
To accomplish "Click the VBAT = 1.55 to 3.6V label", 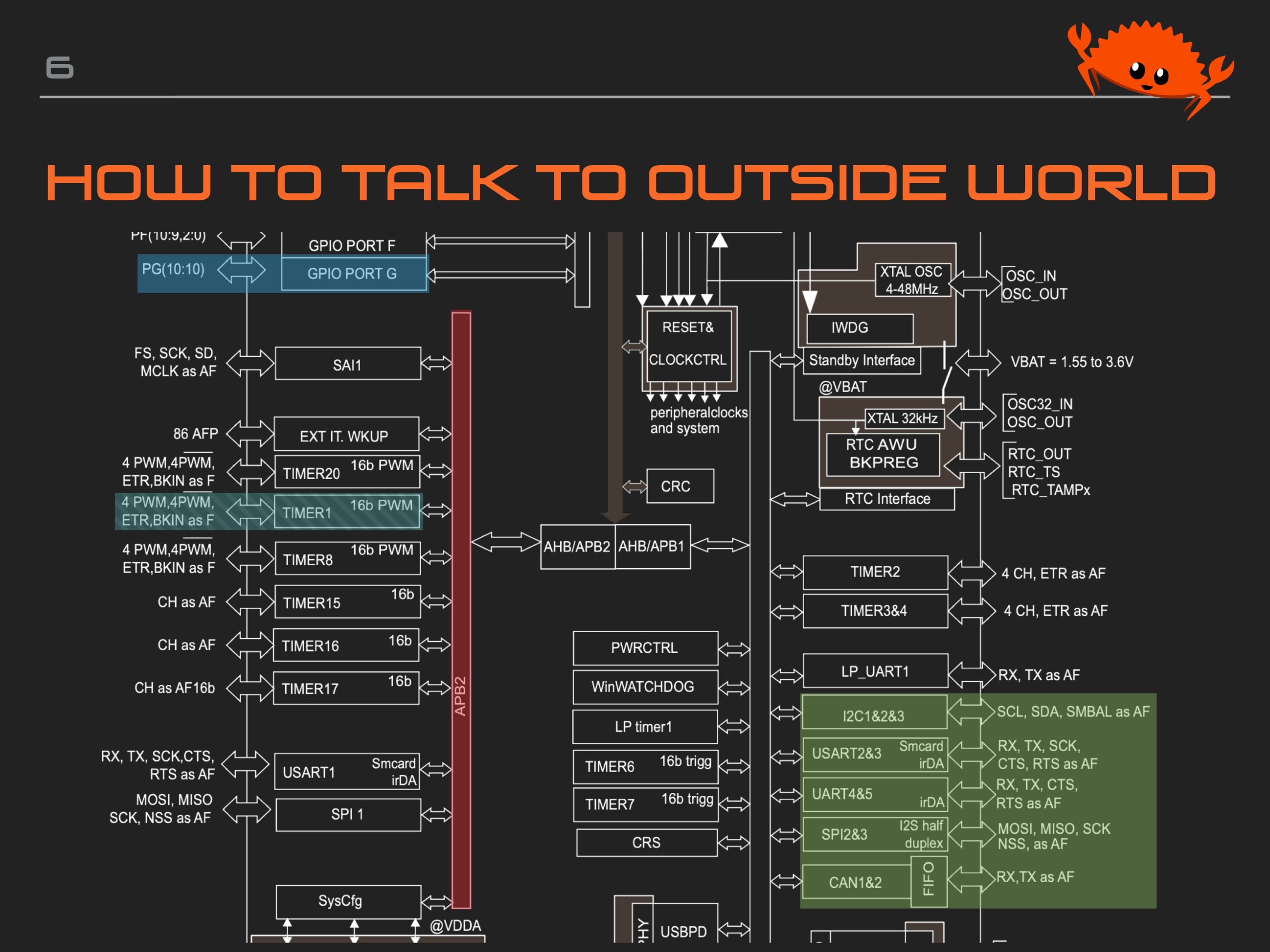I will point(1072,362).
